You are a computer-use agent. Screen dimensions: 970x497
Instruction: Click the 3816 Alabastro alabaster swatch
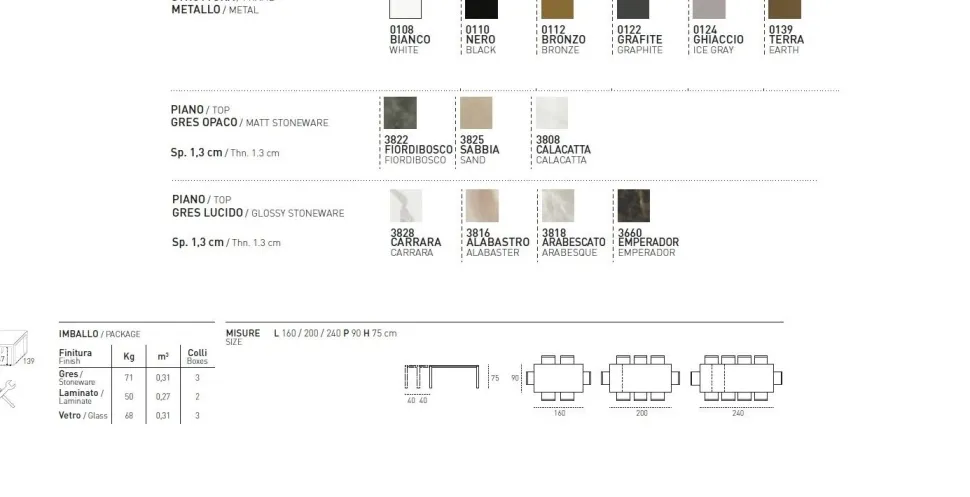tap(482, 205)
